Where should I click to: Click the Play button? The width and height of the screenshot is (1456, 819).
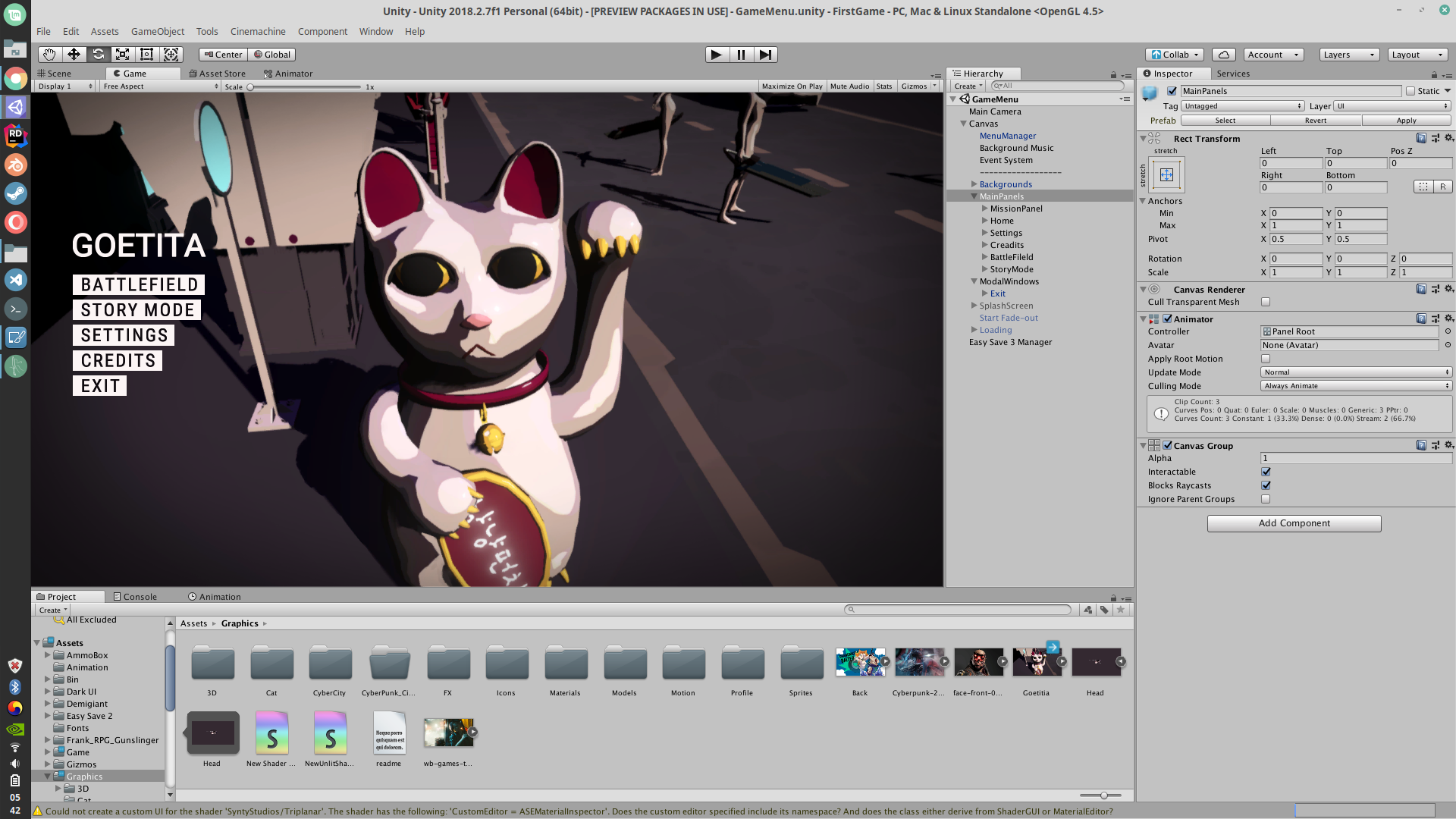click(717, 55)
